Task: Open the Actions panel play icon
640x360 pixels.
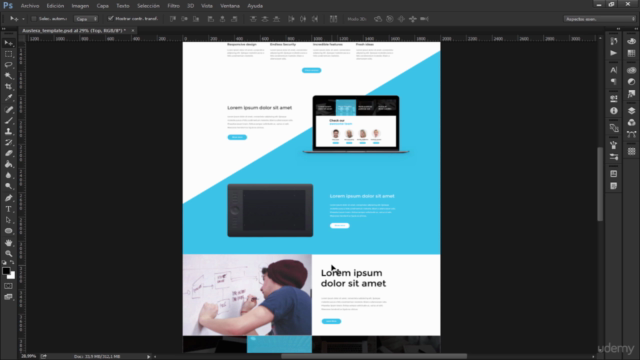Action: (x=613, y=53)
